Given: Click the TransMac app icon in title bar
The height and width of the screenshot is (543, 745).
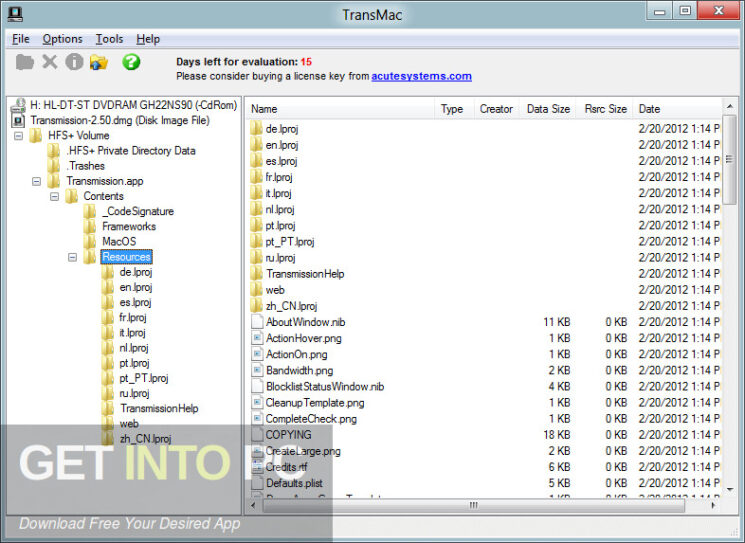Looking at the screenshot, I should 15,14.
